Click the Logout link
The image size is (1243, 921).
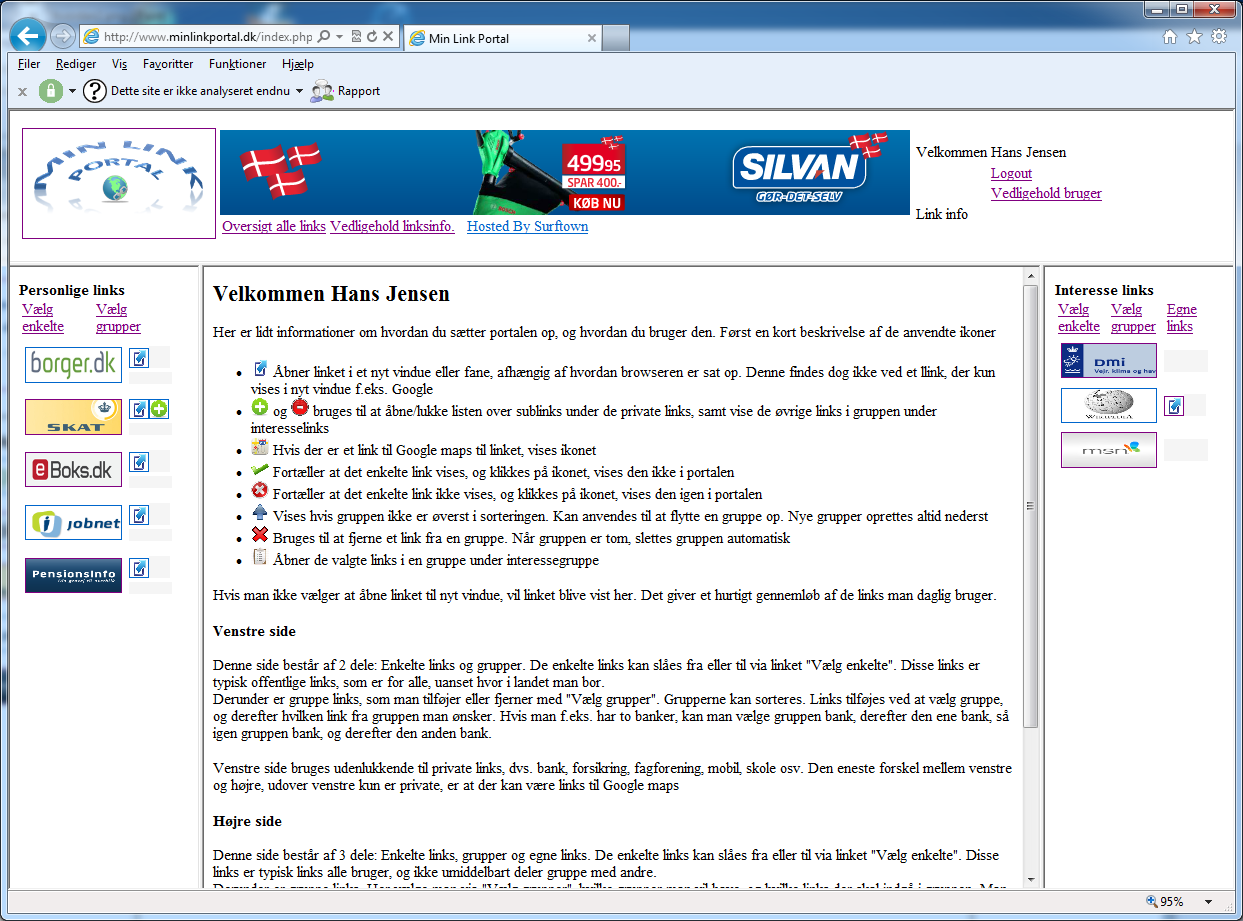(1011, 173)
